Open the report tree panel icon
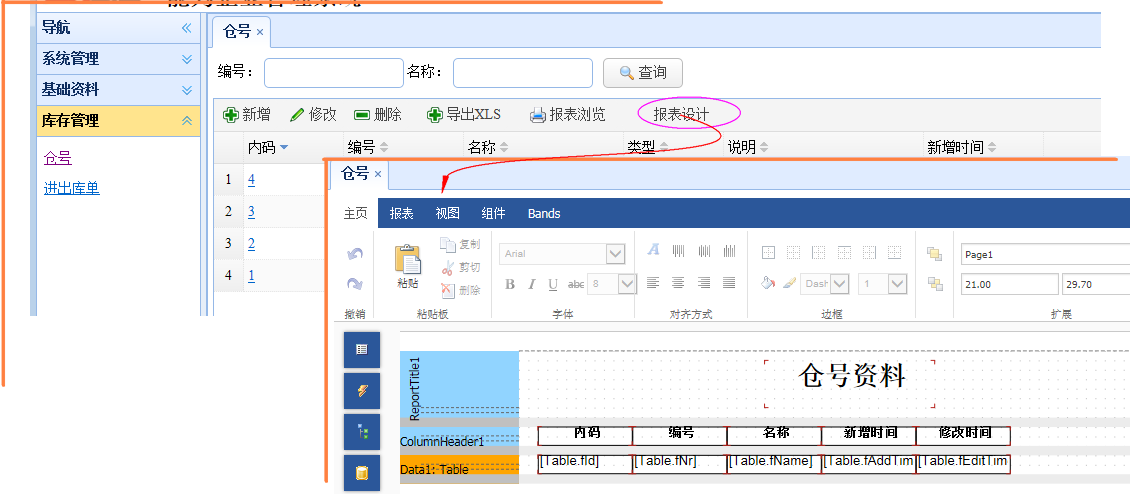The width and height of the screenshot is (1130, 494). 362,432
